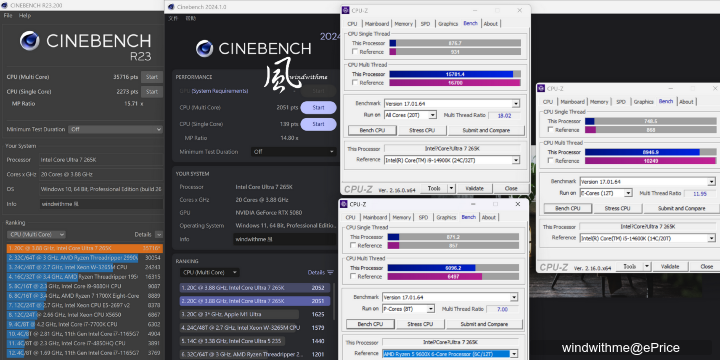720x360 pixels.
Task: Select ranking row Intel Core i9-9880H in R23
Action: [x=84, y=286]
